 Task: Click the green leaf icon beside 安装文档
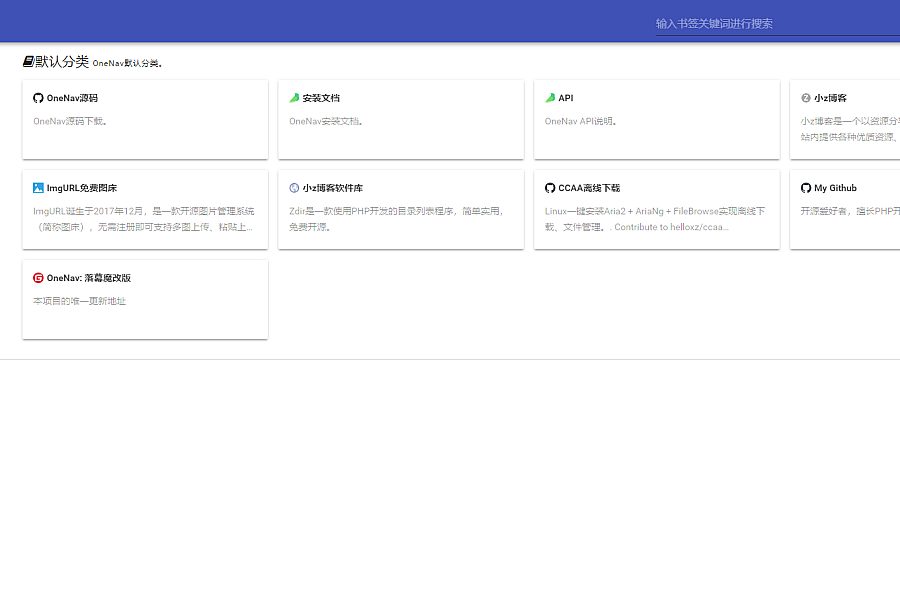(294, 98)
